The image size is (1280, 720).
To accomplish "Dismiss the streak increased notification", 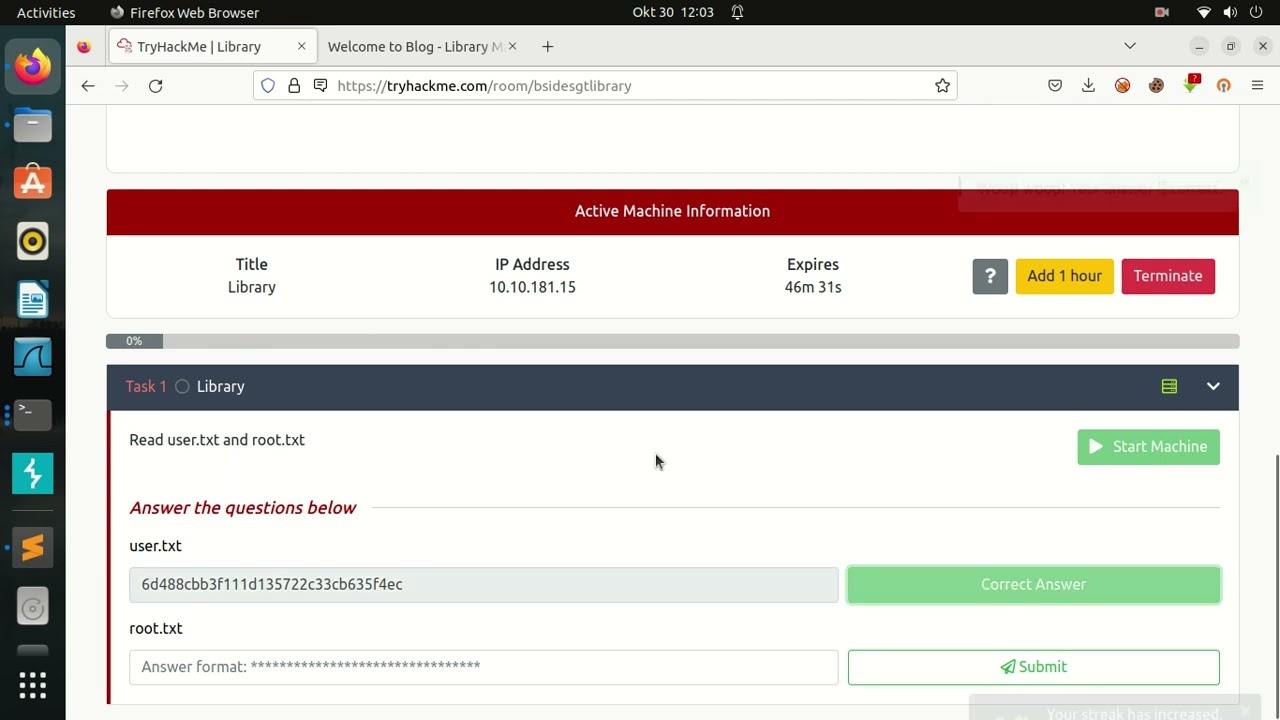I will point(1245,712).
